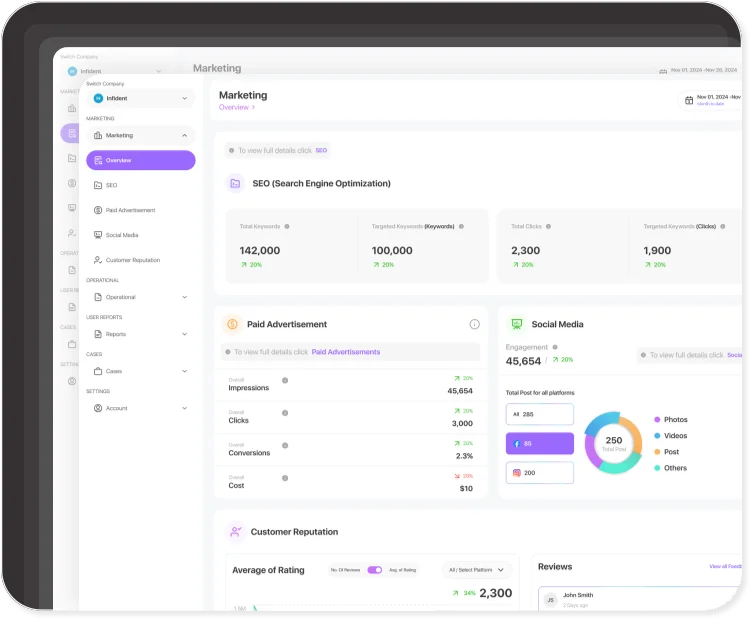Expand the Reports section in sidebar
This screenshot has width=751, height=619.
click(x=140, y=334)
